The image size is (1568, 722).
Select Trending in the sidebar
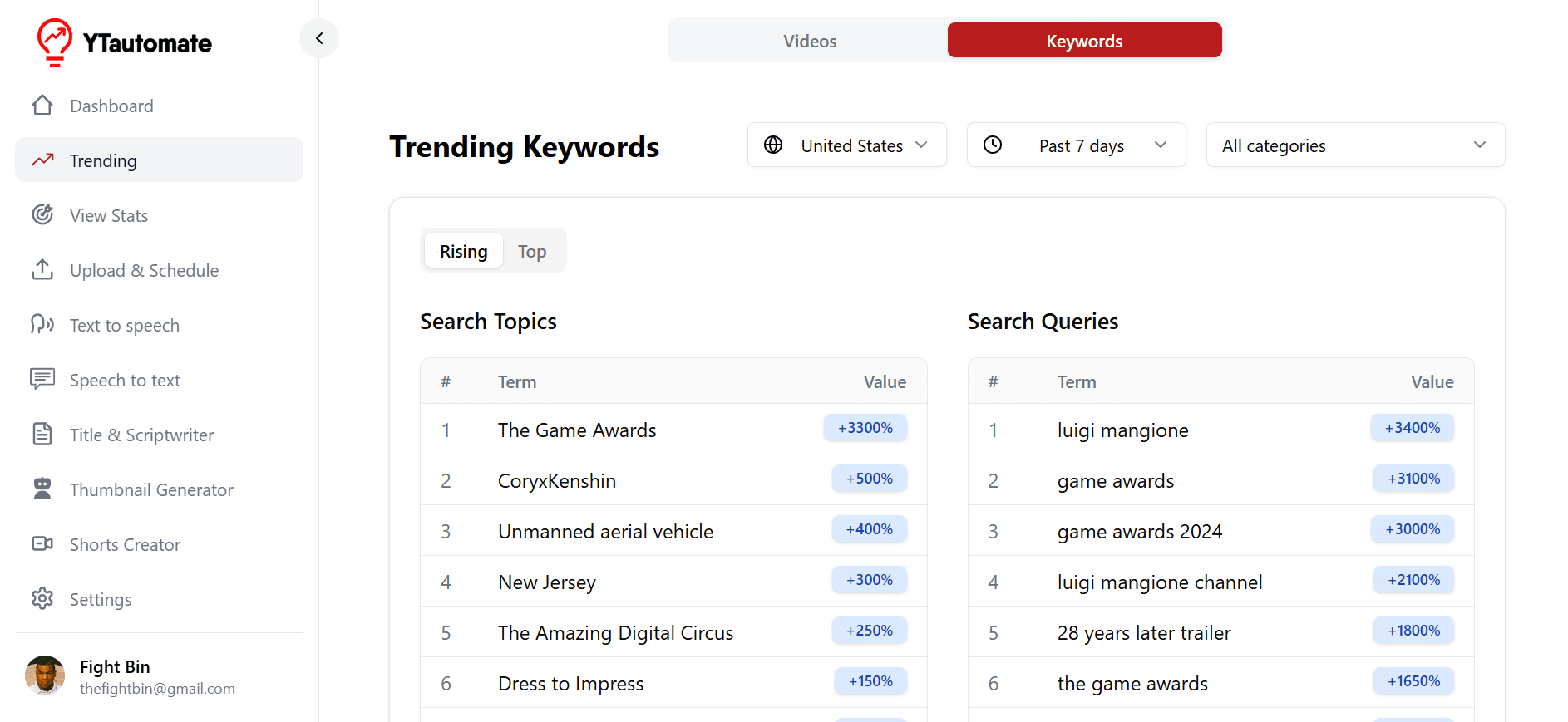[x=159, y=160]
